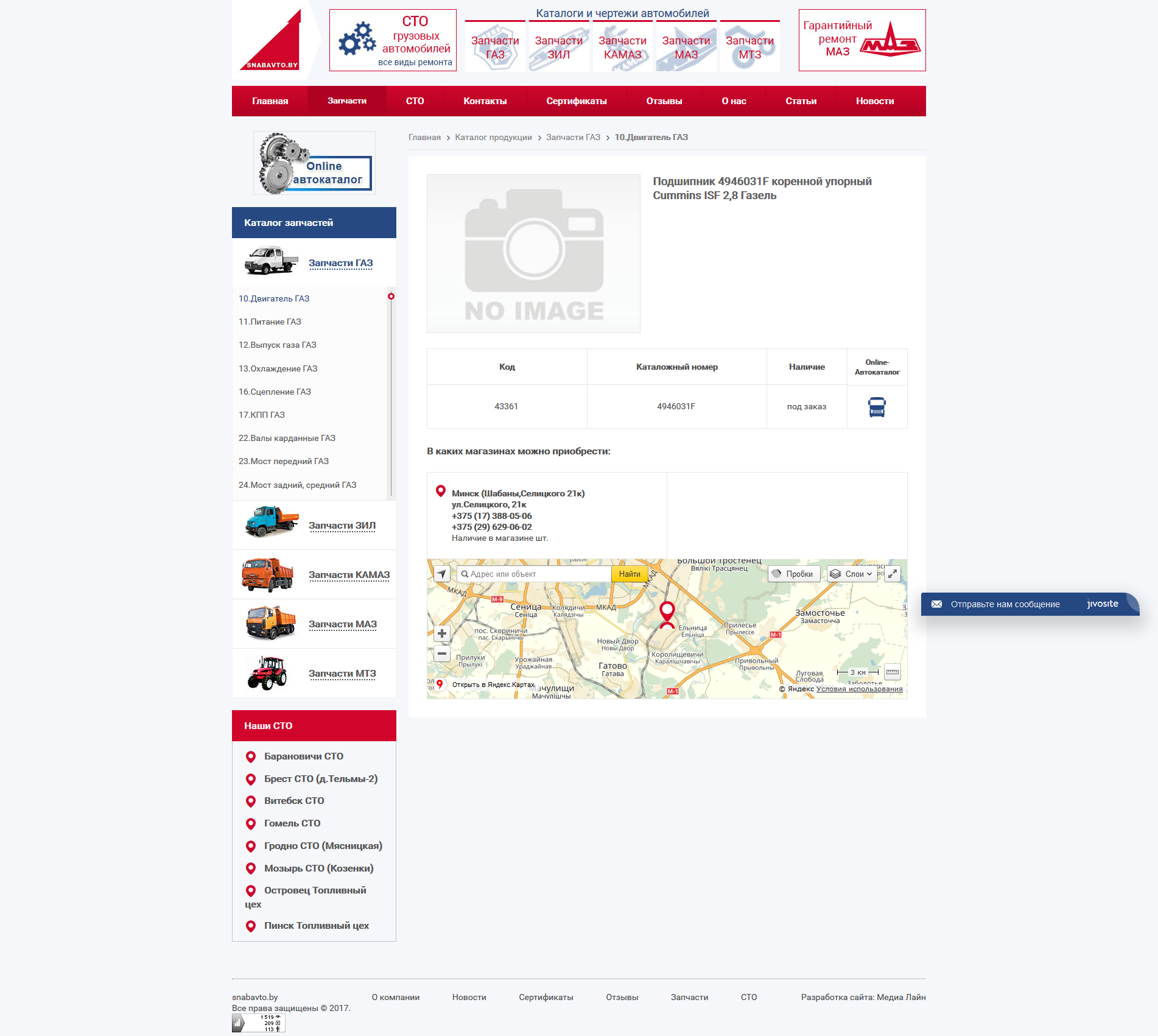Select 17.КПП ГАЗ in sidebar list
1158x1036 pixels.
pyautogui.click(x=262, y=415)
